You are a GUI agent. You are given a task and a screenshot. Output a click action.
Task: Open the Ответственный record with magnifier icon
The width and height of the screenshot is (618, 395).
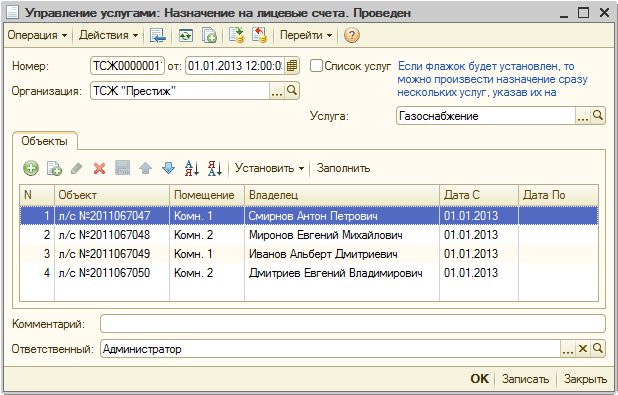click(598, 349)
